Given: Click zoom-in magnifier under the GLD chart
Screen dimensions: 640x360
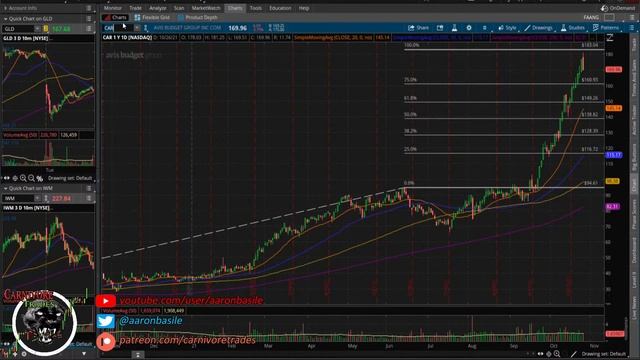Looking at the screenshot, I should pyautogui.click(x=23, y=178).
